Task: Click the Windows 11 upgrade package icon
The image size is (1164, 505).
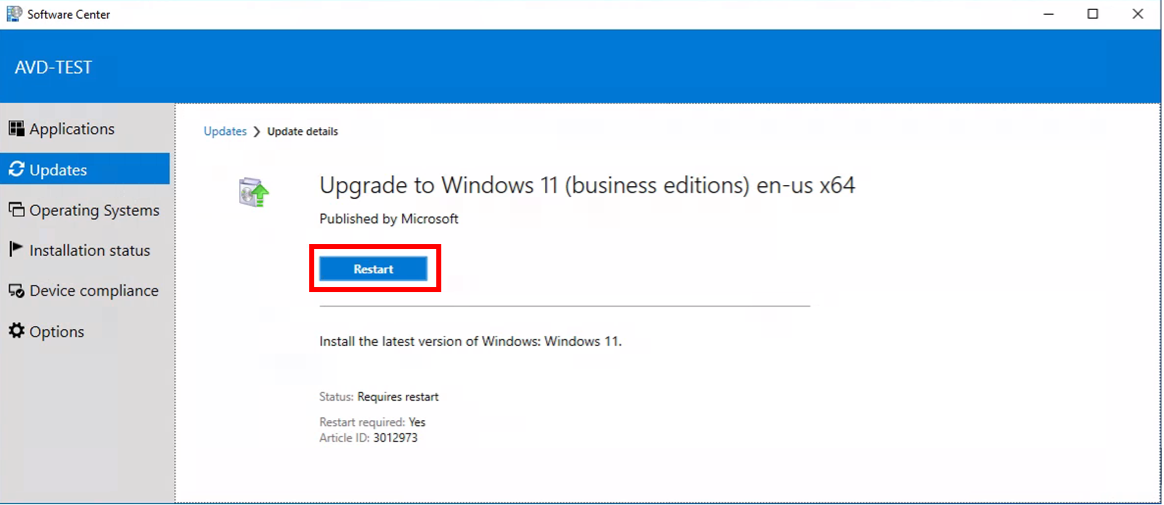Action: [x=254, y=193]
